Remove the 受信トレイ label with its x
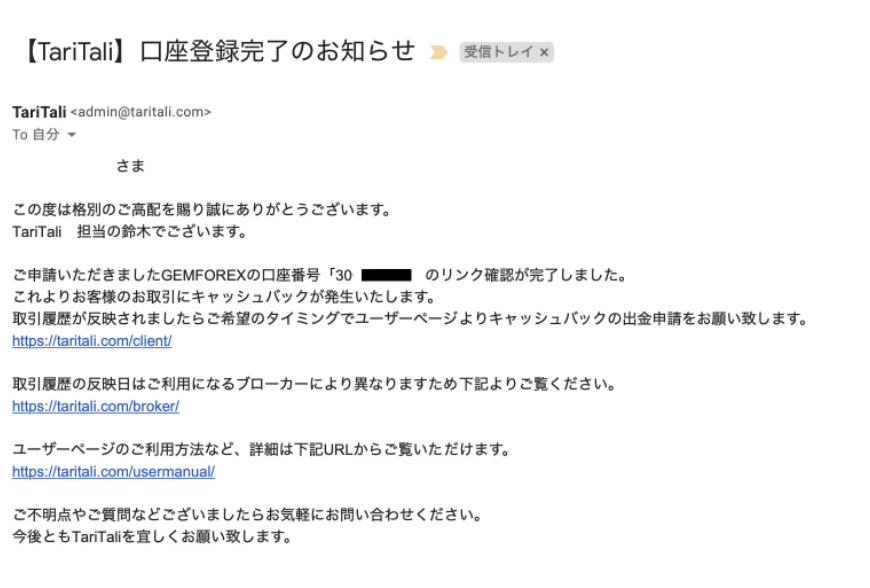Image resolution: width=870 pixels, height=588 pixels. (x=544, y=52)
